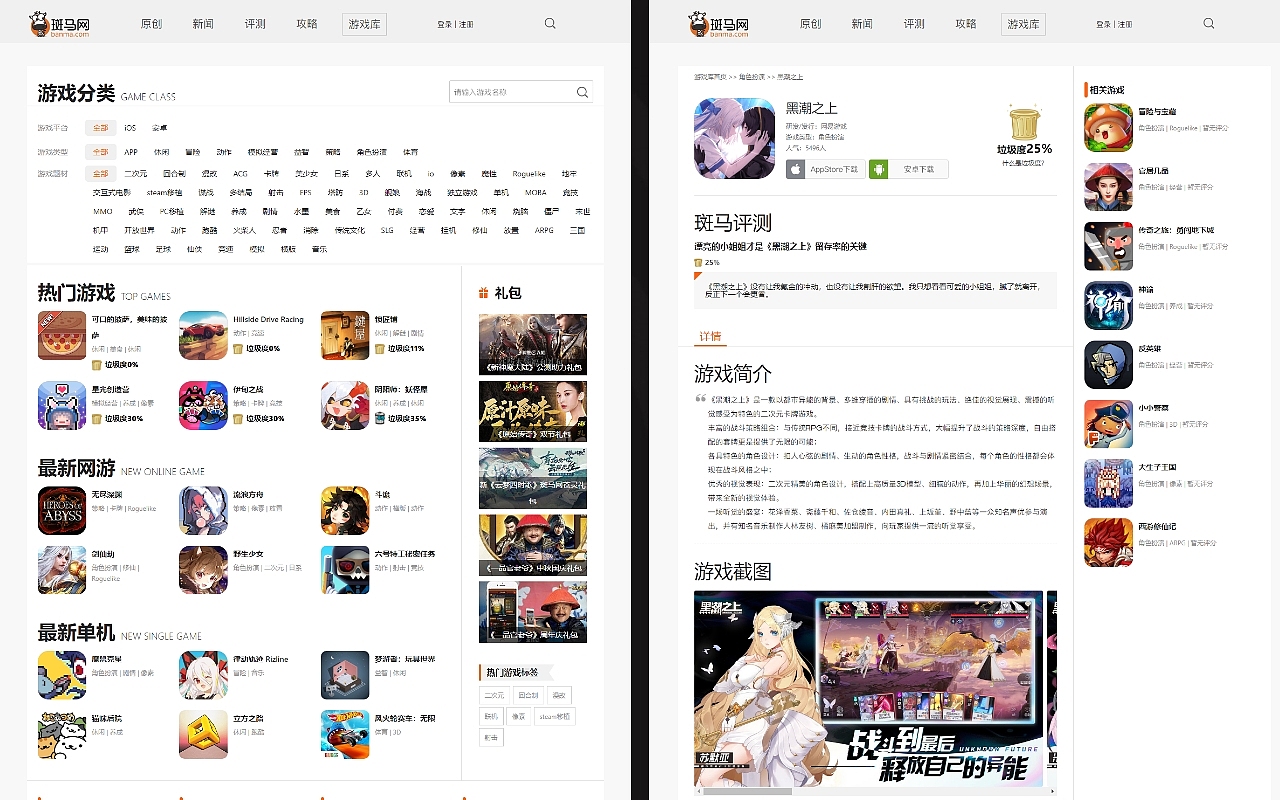1280x800 pixels.
Task: Click the trash can rating icon showing 25%
Action: (1024, 123)
